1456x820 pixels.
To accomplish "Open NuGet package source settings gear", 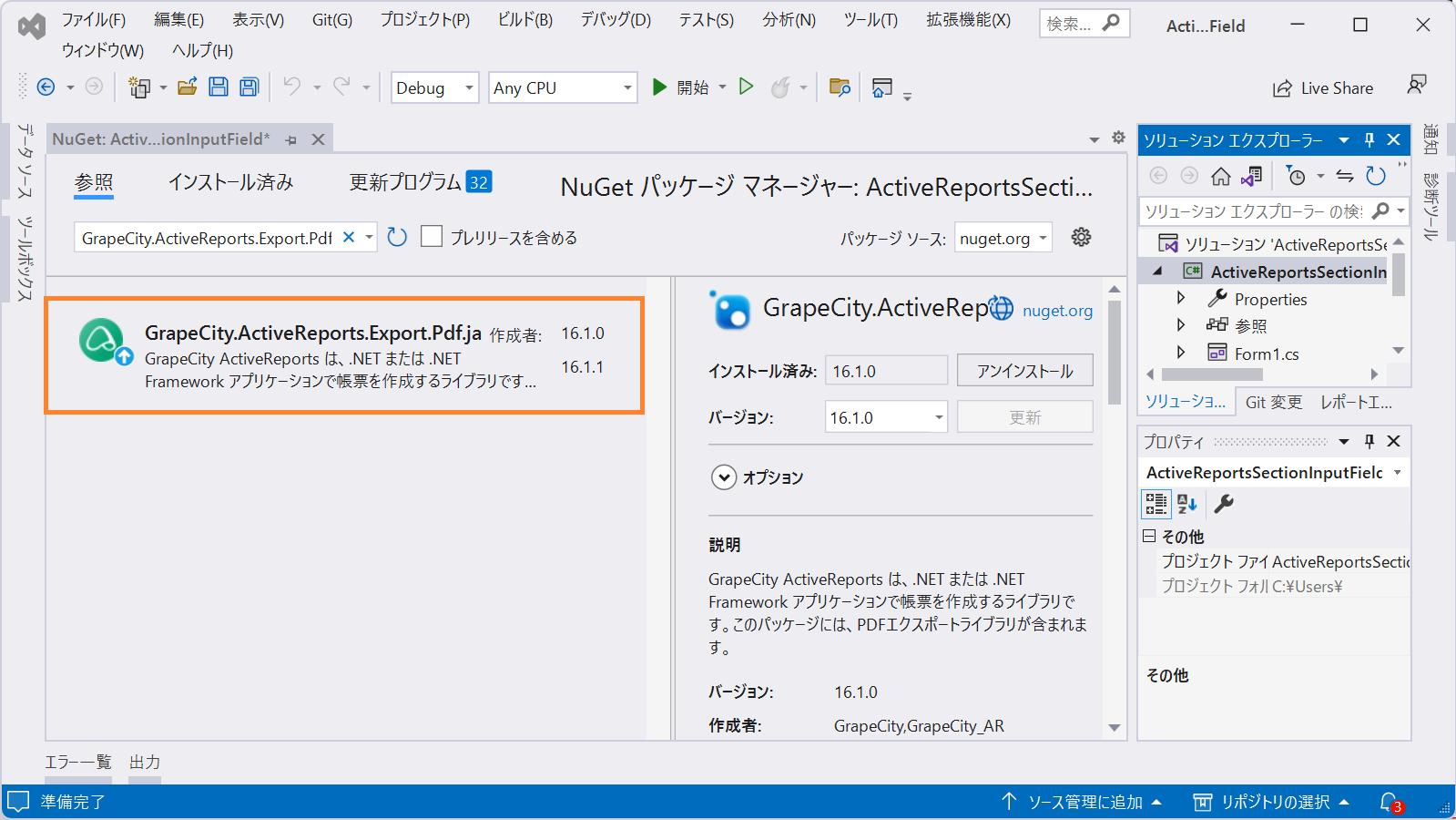I will 1081,237.
